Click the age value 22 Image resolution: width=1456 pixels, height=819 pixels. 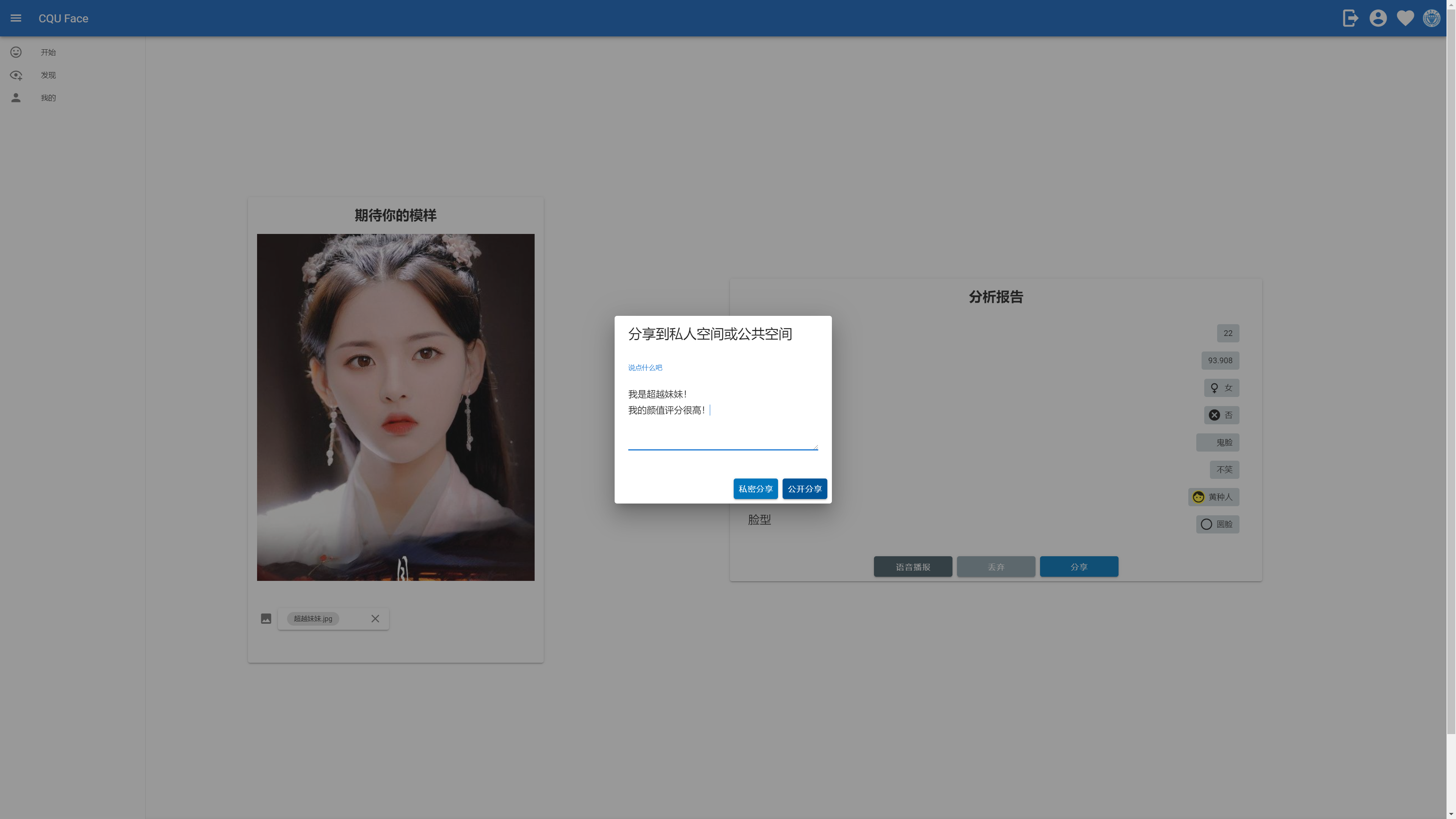point(1228,333)
